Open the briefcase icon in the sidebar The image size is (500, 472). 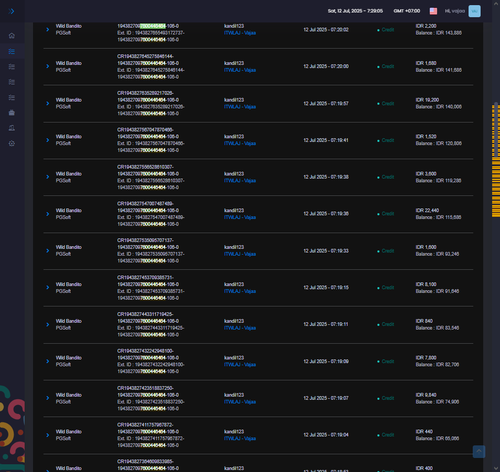point(12,113)
